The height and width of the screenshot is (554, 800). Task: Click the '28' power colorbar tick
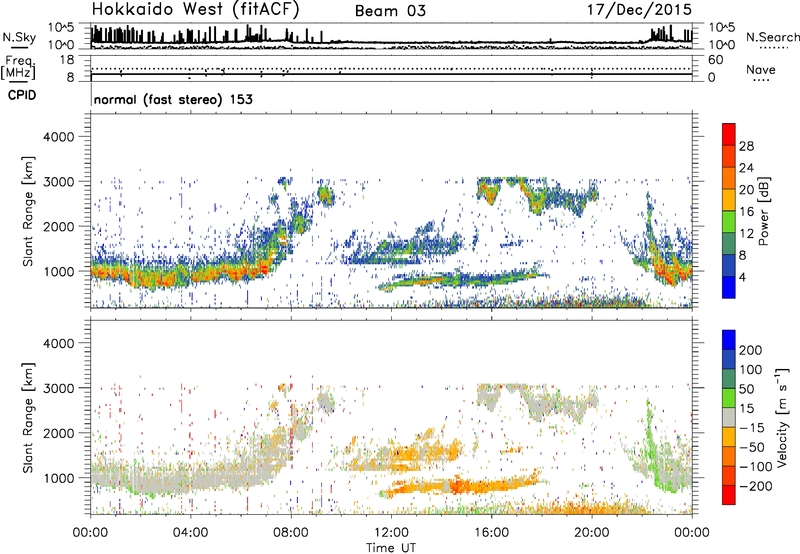tap(746, 146)
